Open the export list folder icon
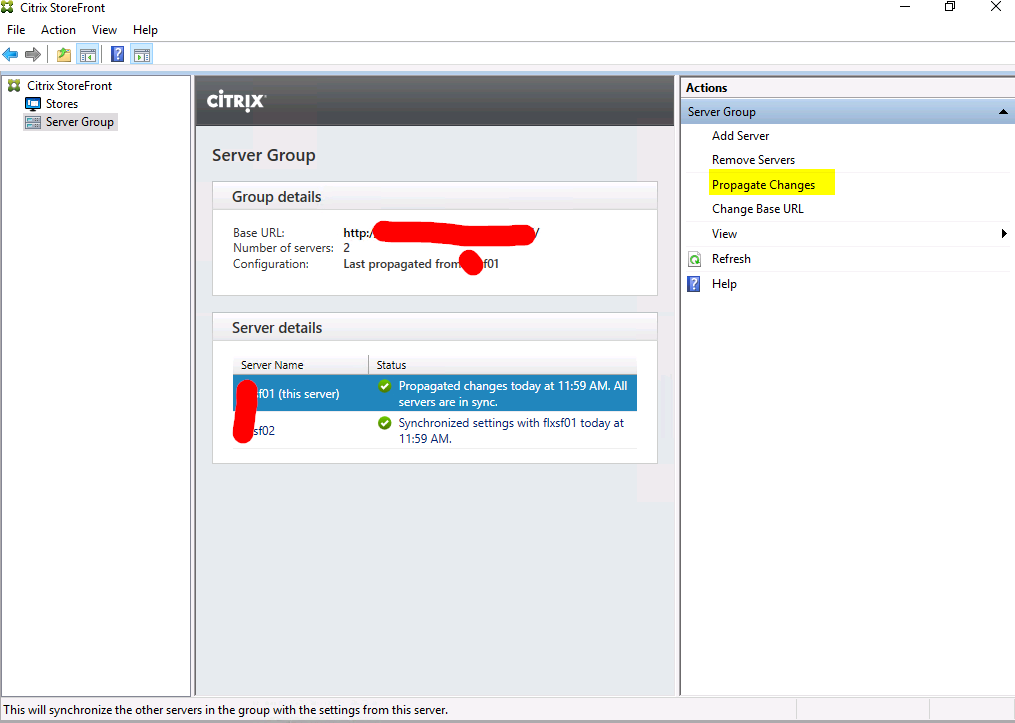This screenshot has height=723, width=1015. click(62, 53)
